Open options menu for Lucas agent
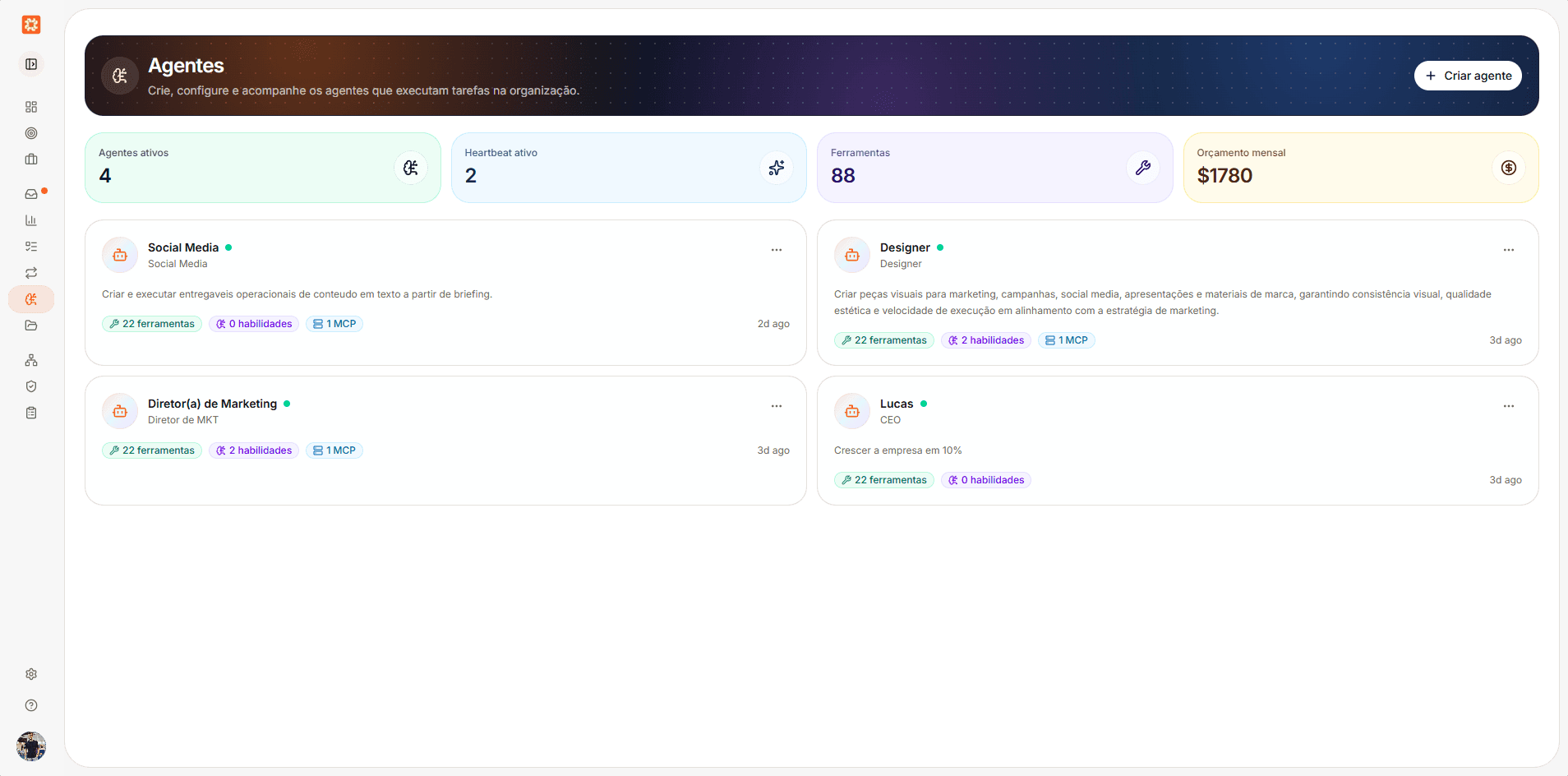Viewport: 1568px width, 776px height. tap(1509, 406)
